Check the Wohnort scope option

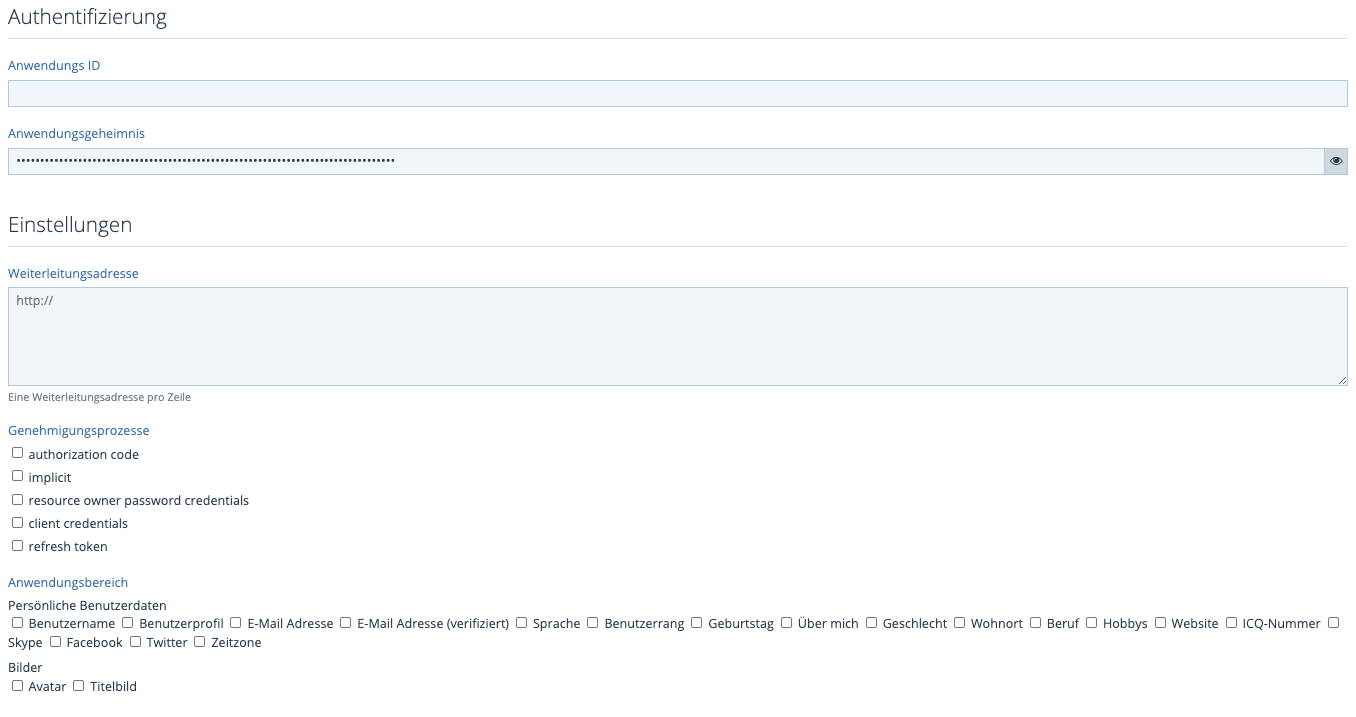(959, 622)
